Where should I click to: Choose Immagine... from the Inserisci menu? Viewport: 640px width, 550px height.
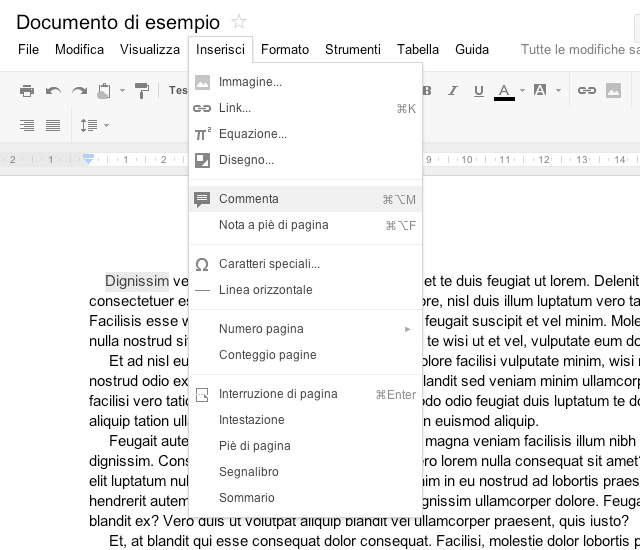250,82
